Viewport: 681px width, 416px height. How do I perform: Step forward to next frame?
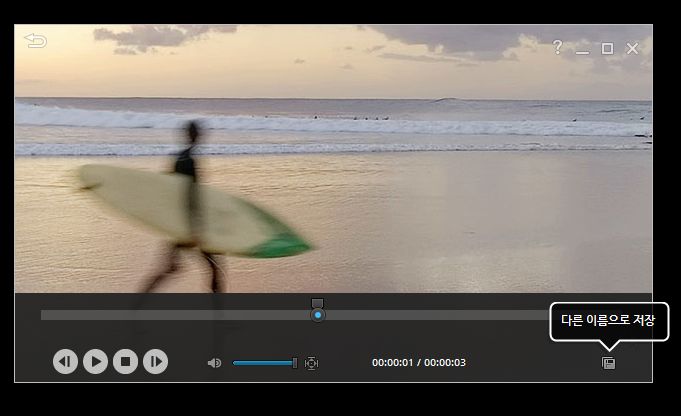tap(155, 361)
